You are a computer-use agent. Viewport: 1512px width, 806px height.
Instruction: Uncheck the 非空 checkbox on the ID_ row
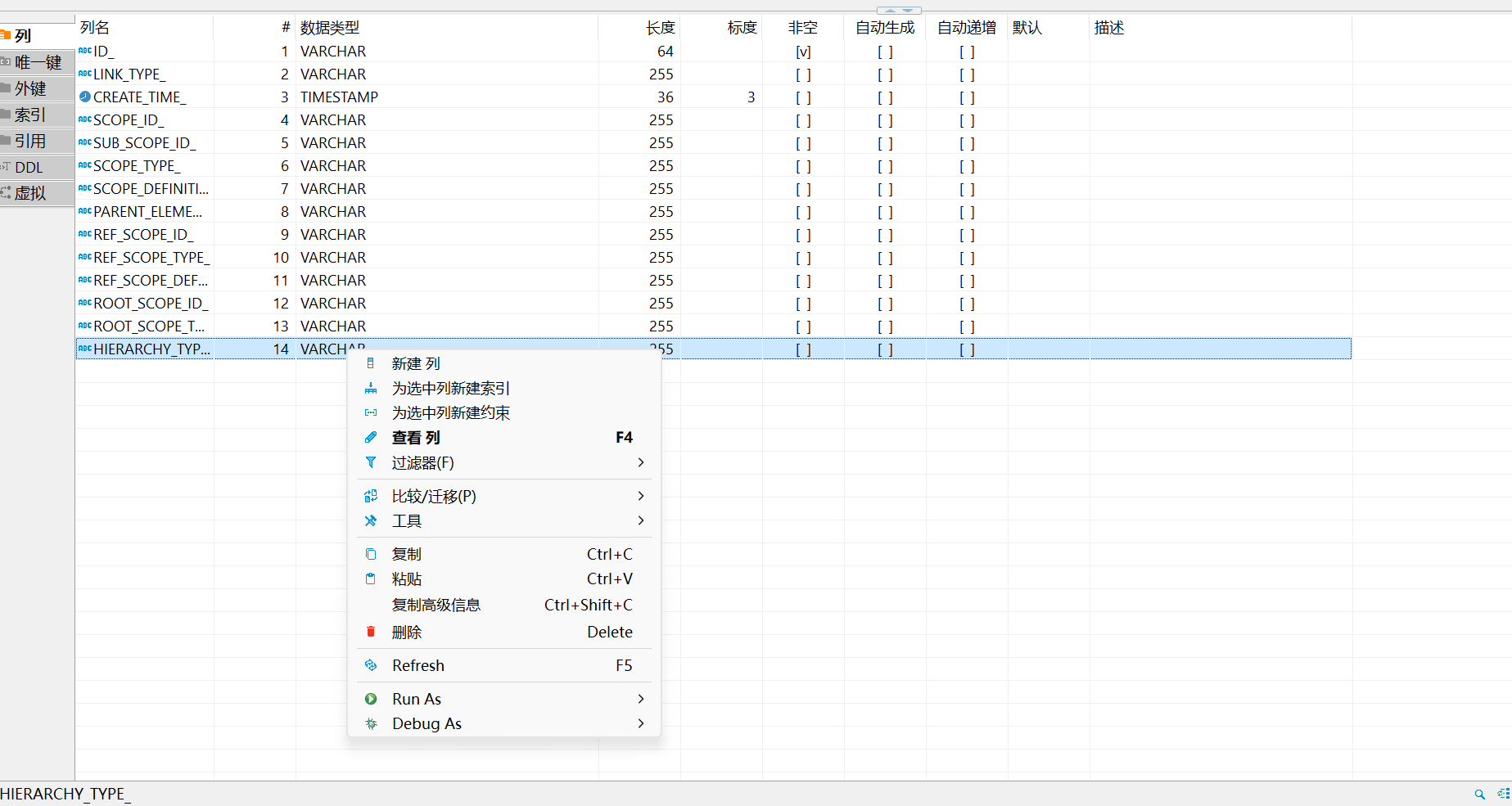point(803,51)
